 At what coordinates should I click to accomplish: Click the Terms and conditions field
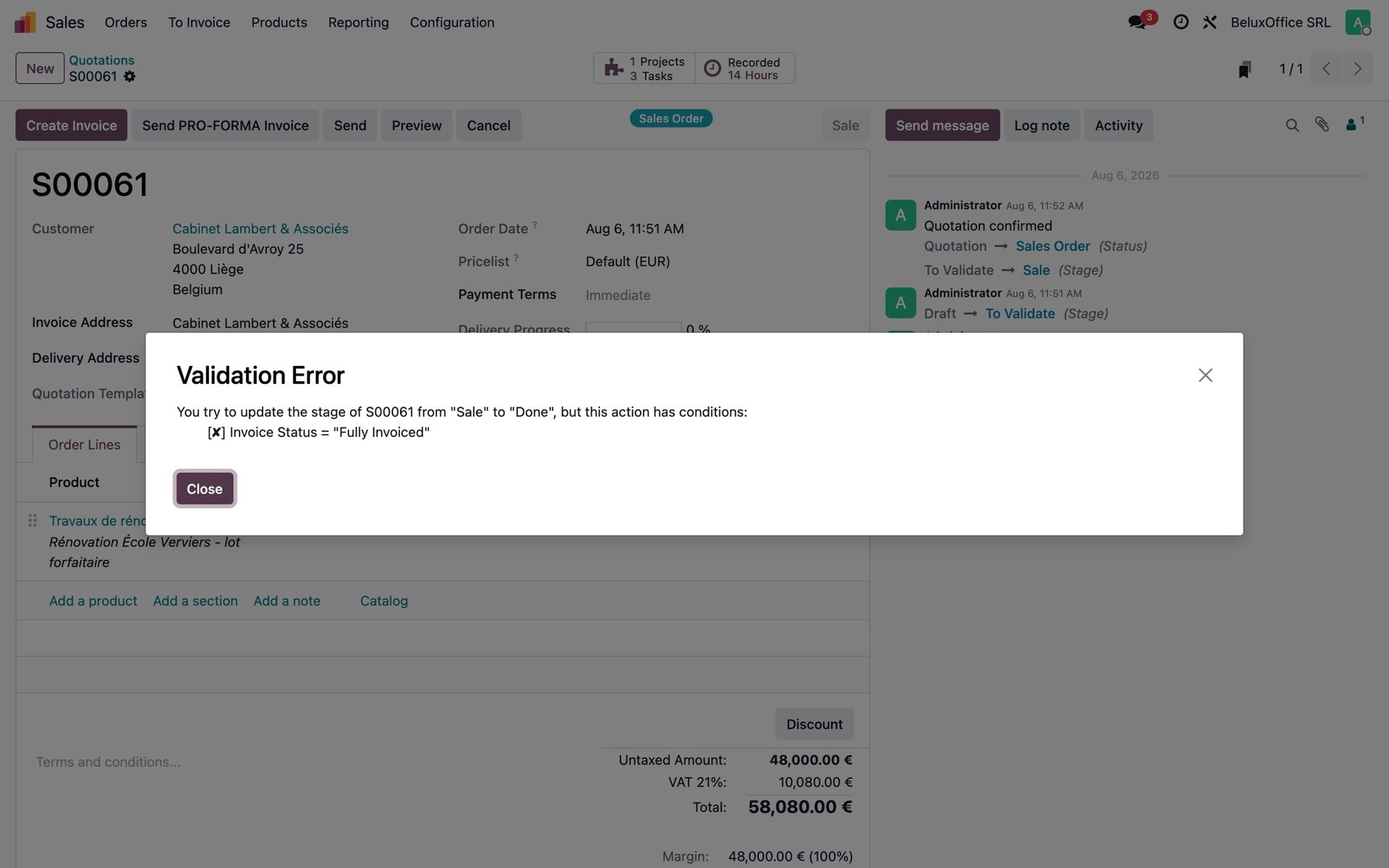coord(311,762)
